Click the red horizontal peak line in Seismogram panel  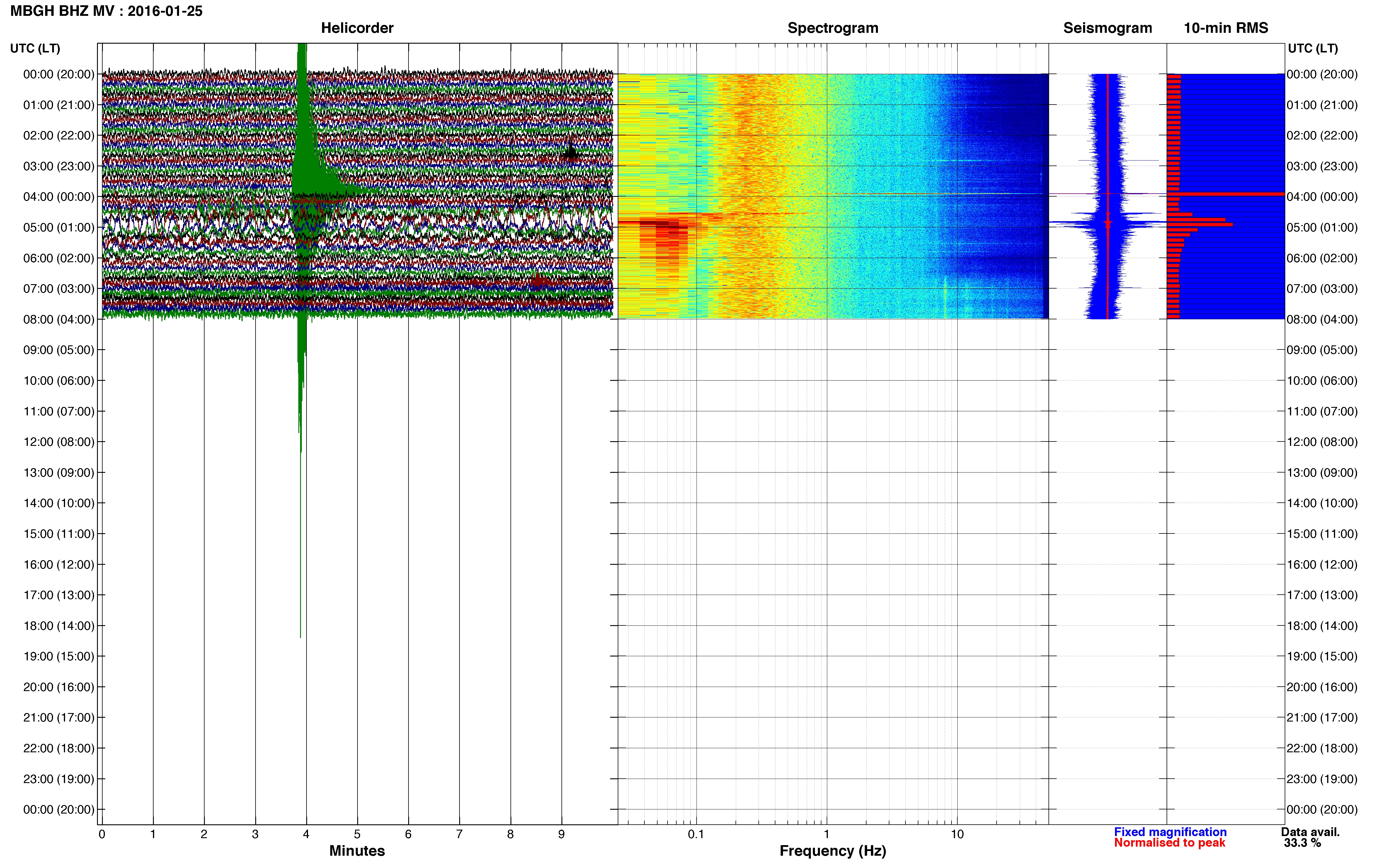(1108, 194)
